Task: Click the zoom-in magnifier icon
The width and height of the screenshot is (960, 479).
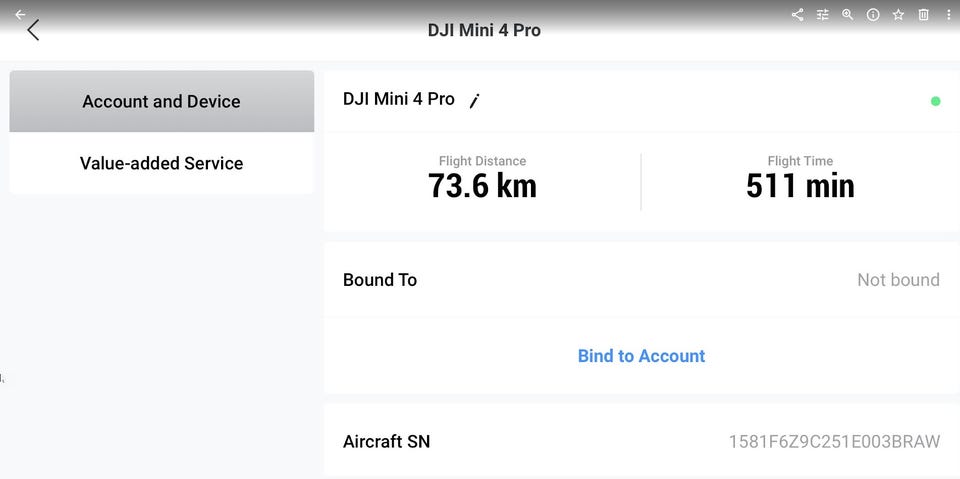Action: tap(848, 15)
